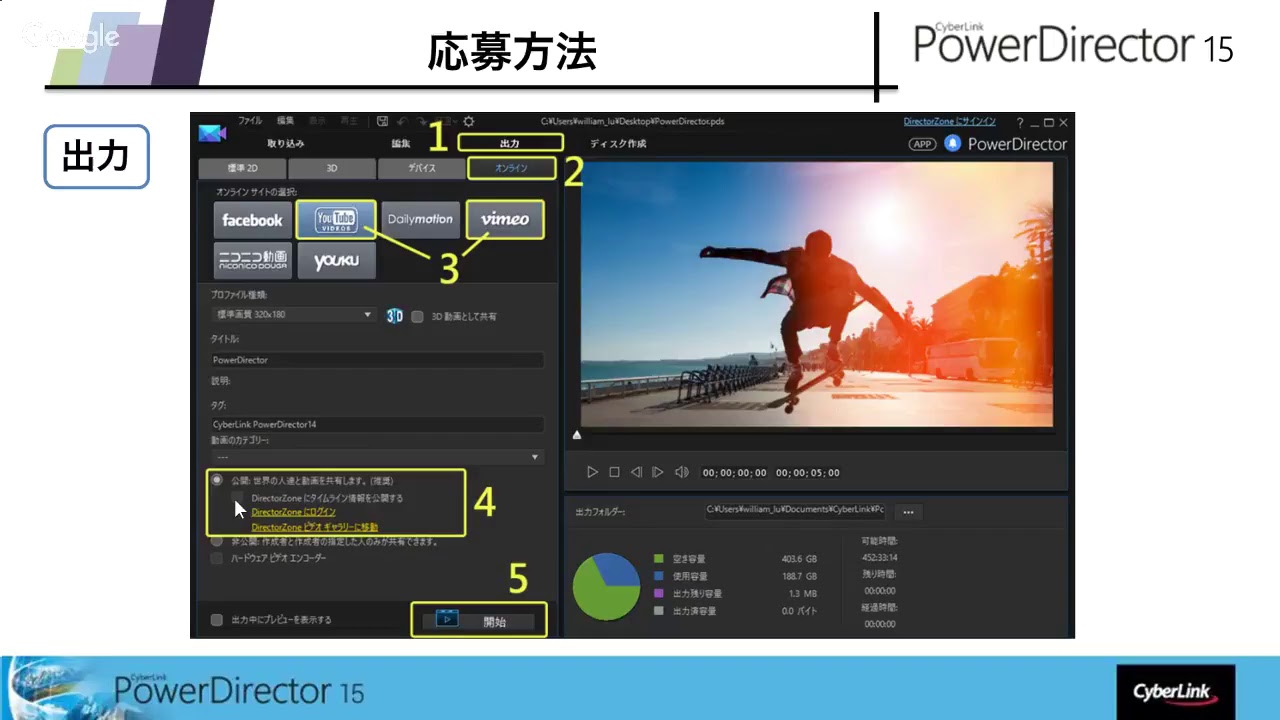
Task: Click the preview seek slider marker
Action: (576, 436)
